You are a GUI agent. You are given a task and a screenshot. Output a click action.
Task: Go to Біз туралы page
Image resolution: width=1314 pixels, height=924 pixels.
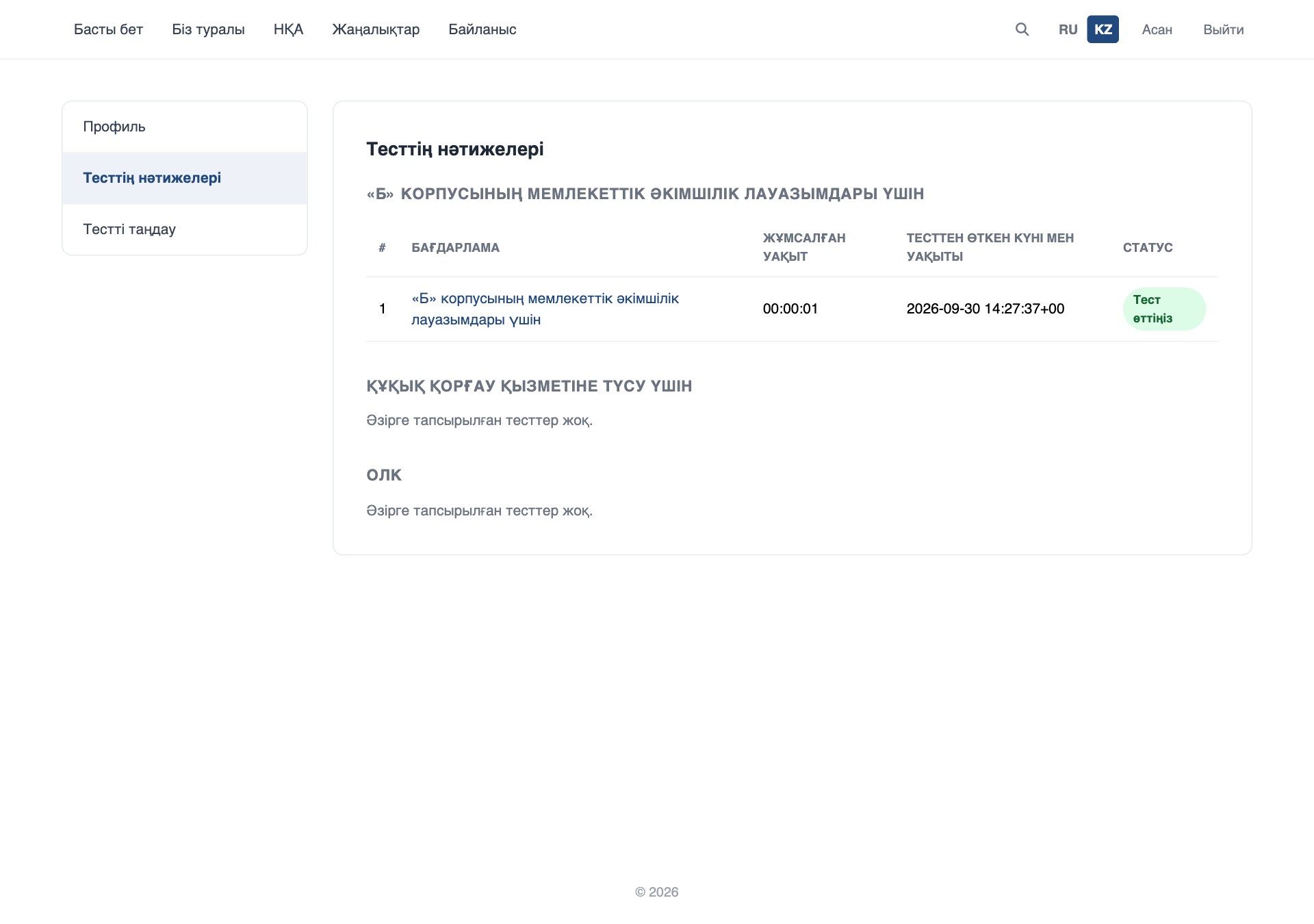(x=208, y=29)
